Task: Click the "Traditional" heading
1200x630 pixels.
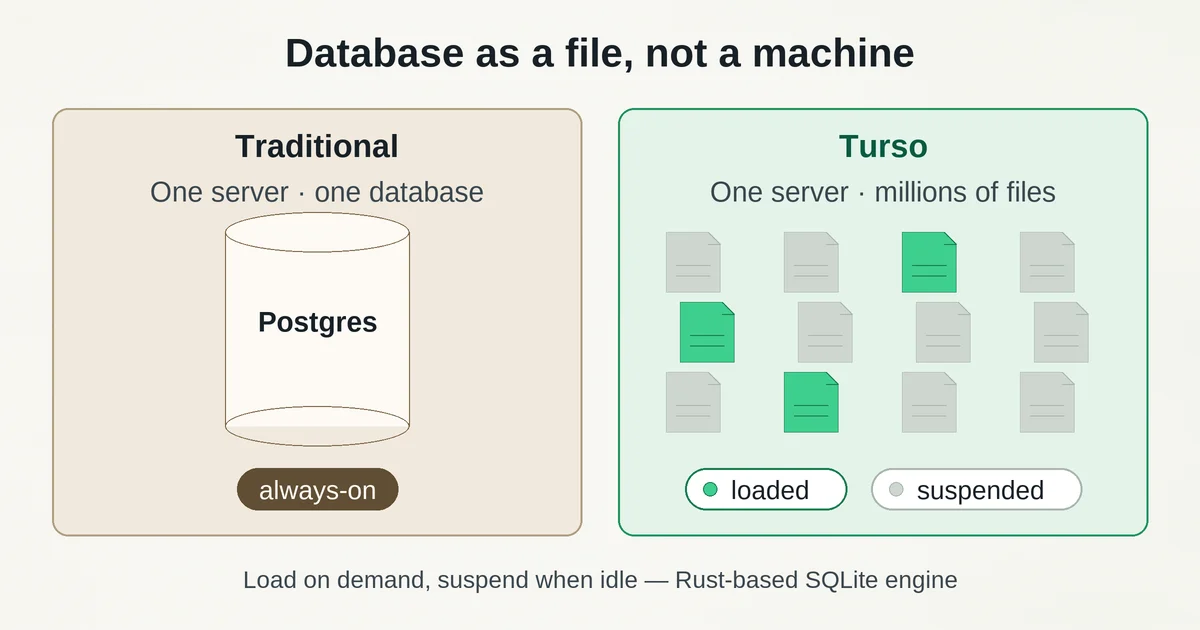Action: click(x=317, y=146)
